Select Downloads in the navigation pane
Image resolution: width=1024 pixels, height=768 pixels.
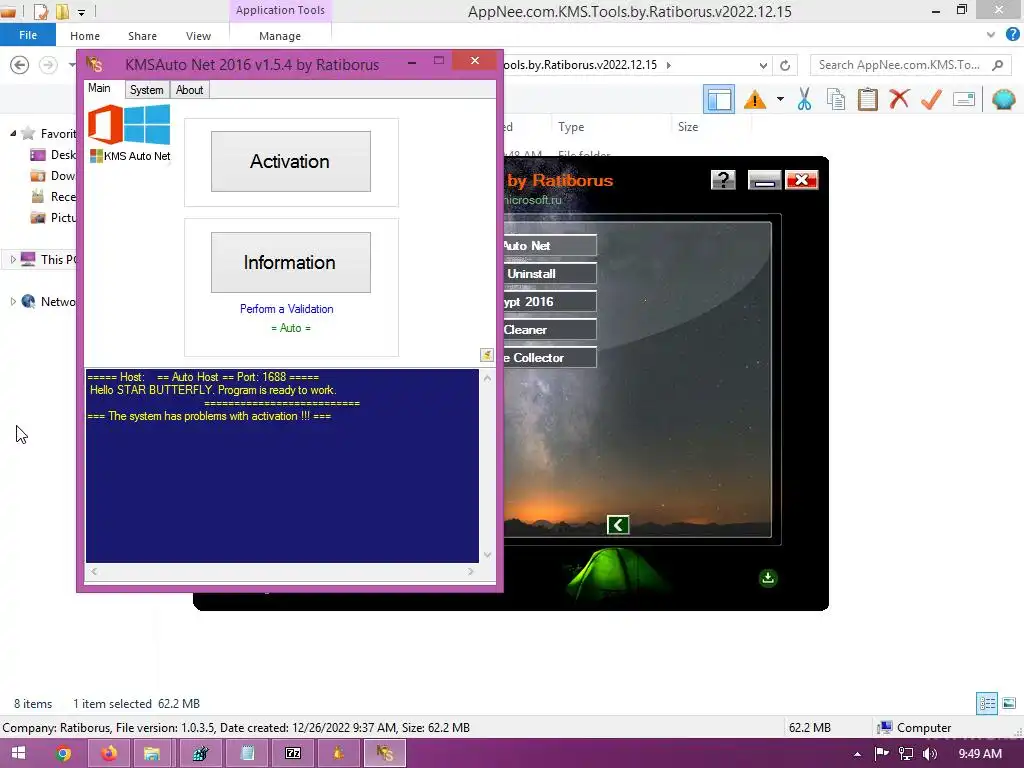pyautogui.click(x=53, y=176)
